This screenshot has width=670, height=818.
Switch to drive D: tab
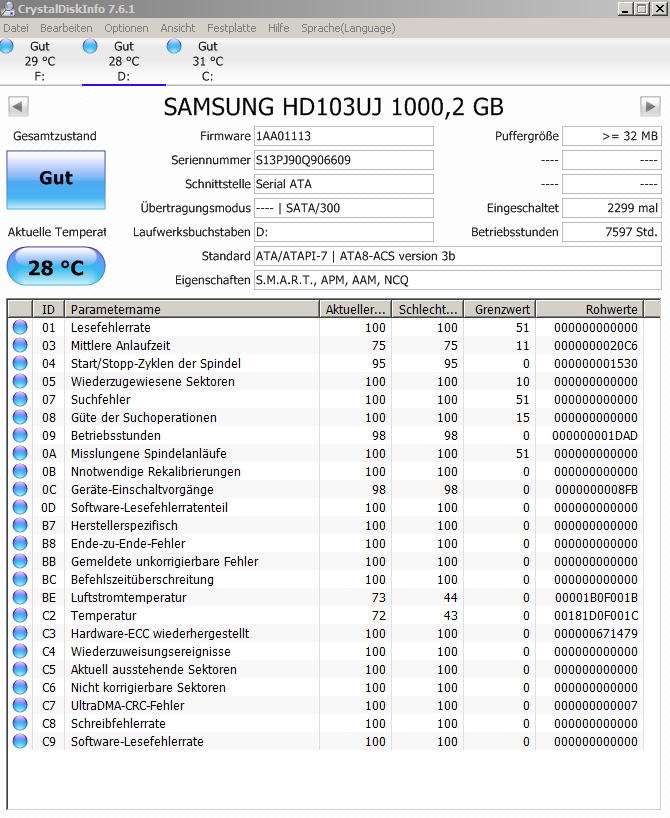click(x=124, y=61)
